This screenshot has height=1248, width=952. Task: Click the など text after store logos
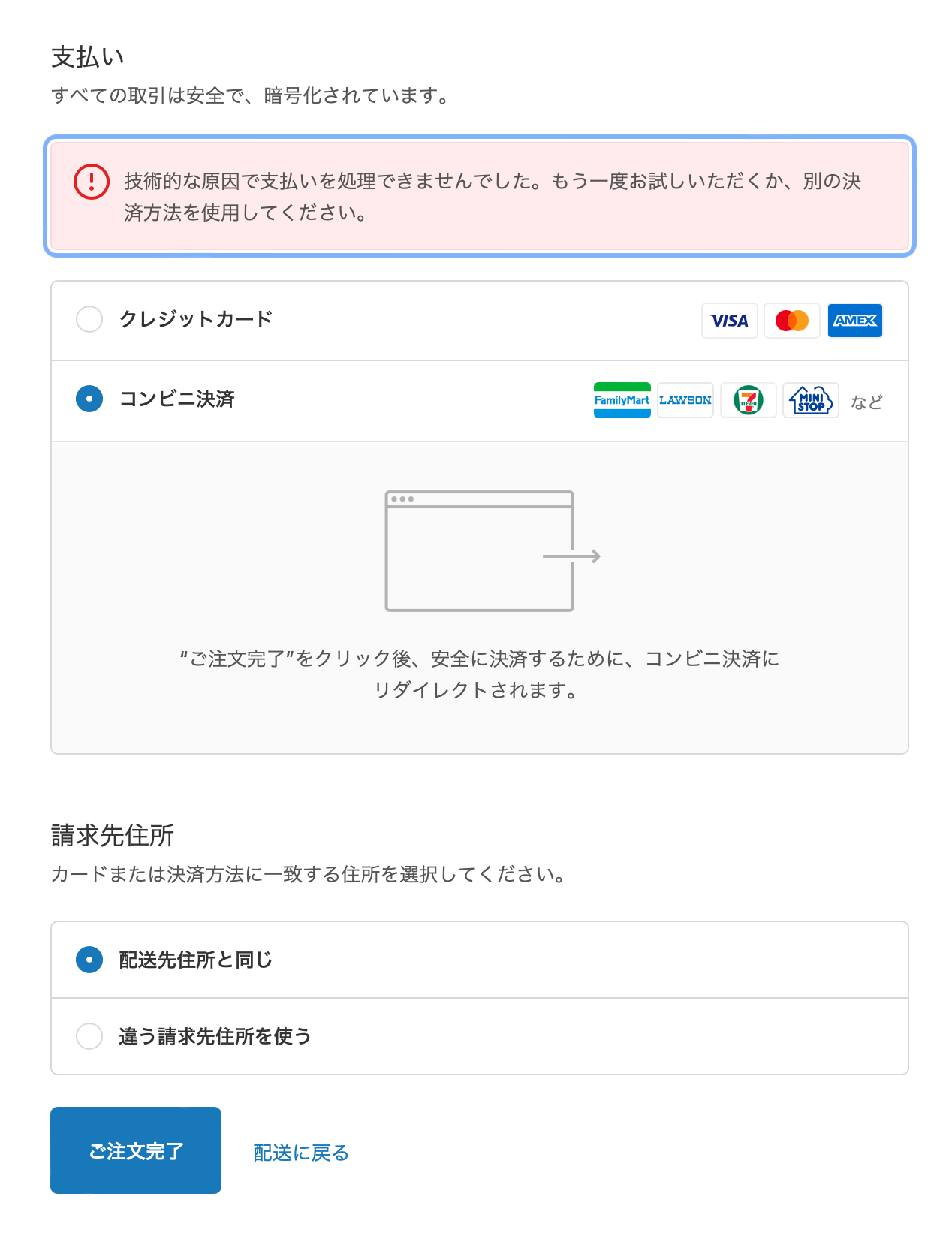tap(866, 402)
